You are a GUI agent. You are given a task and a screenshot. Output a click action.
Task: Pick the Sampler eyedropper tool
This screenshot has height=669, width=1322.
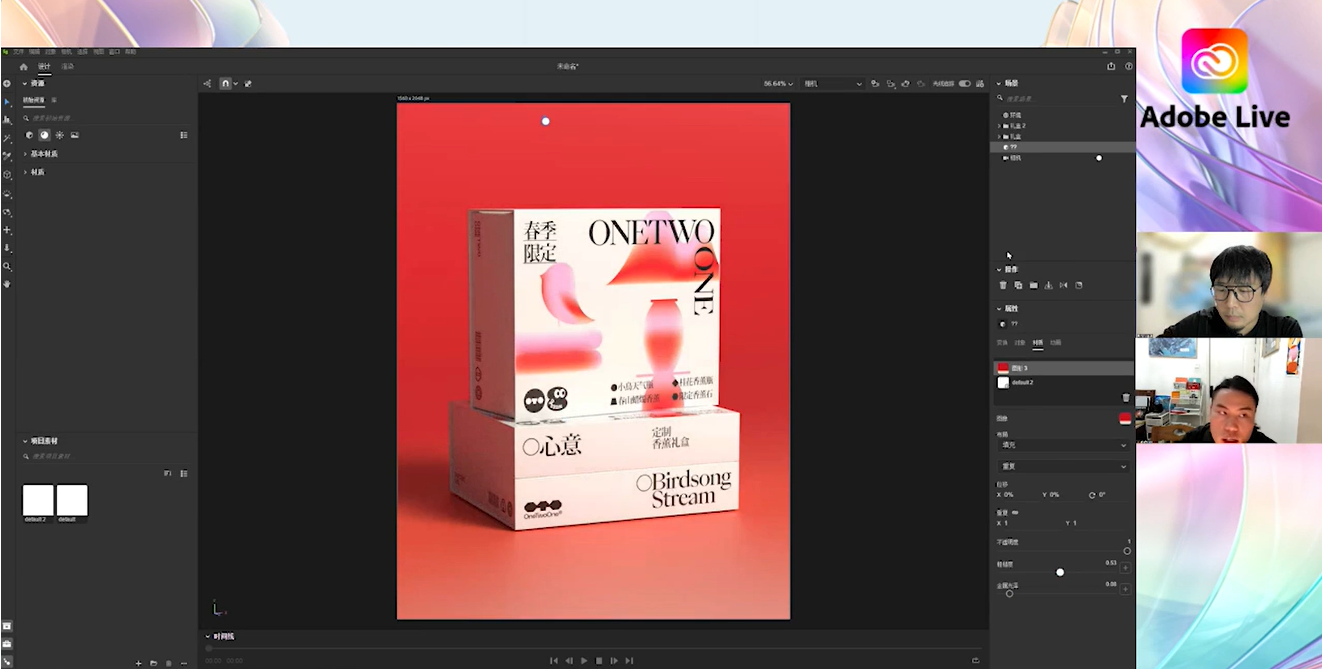coord(7,156)
